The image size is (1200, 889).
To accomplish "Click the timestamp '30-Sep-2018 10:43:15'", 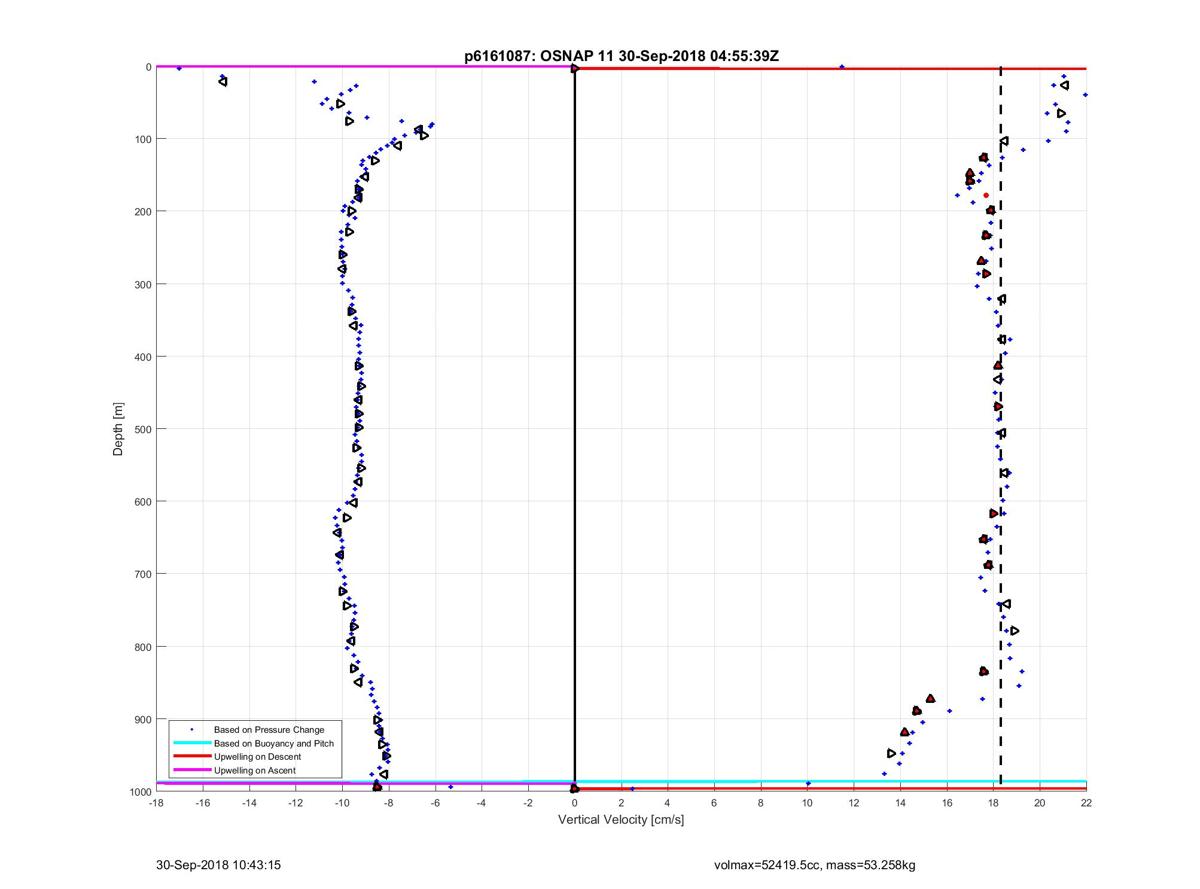I will [218, 865].
